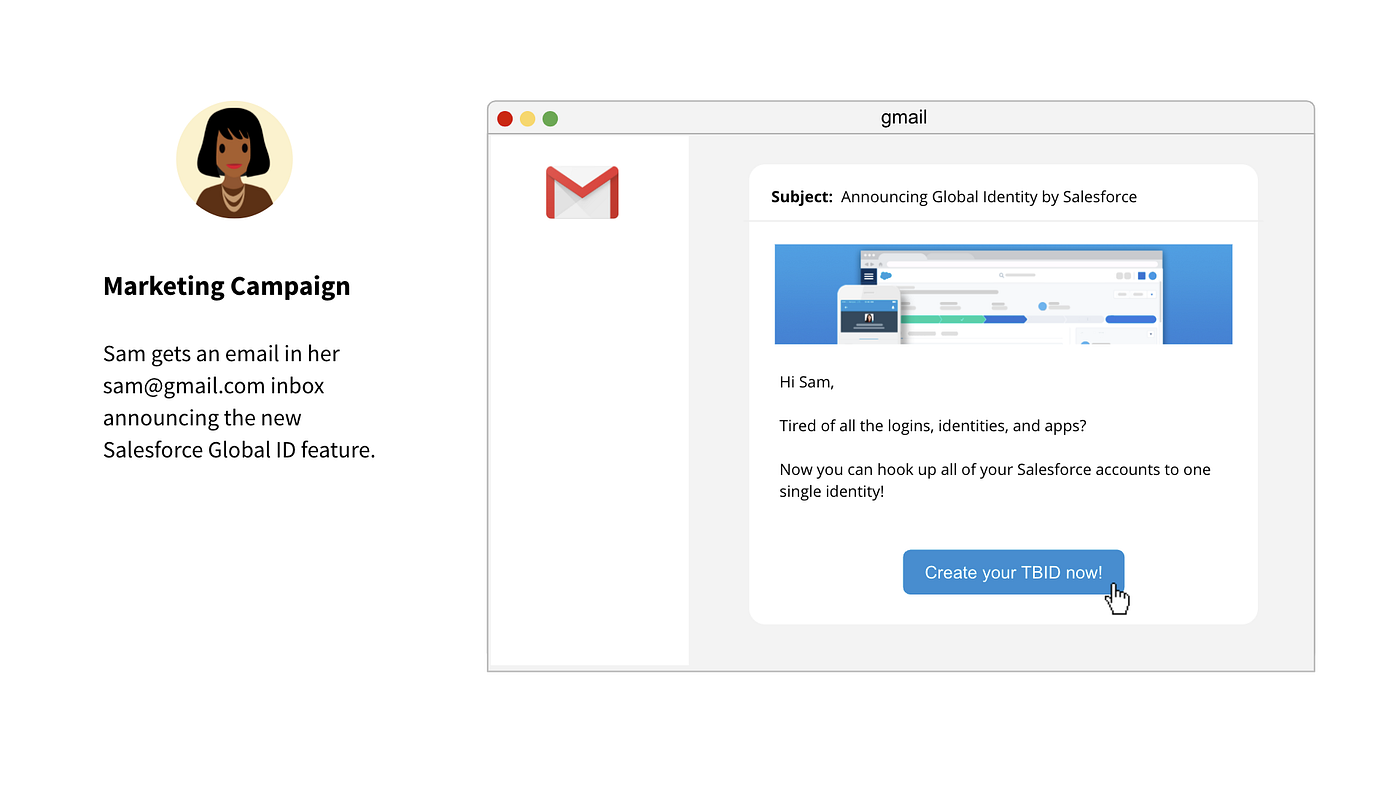Click the hamburger menu icon in banner

click(868, 276)
